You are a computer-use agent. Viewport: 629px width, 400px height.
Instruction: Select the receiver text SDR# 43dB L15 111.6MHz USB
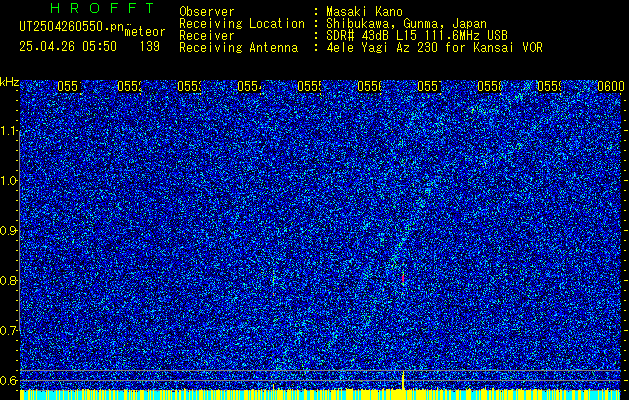[x=417, y=36]
